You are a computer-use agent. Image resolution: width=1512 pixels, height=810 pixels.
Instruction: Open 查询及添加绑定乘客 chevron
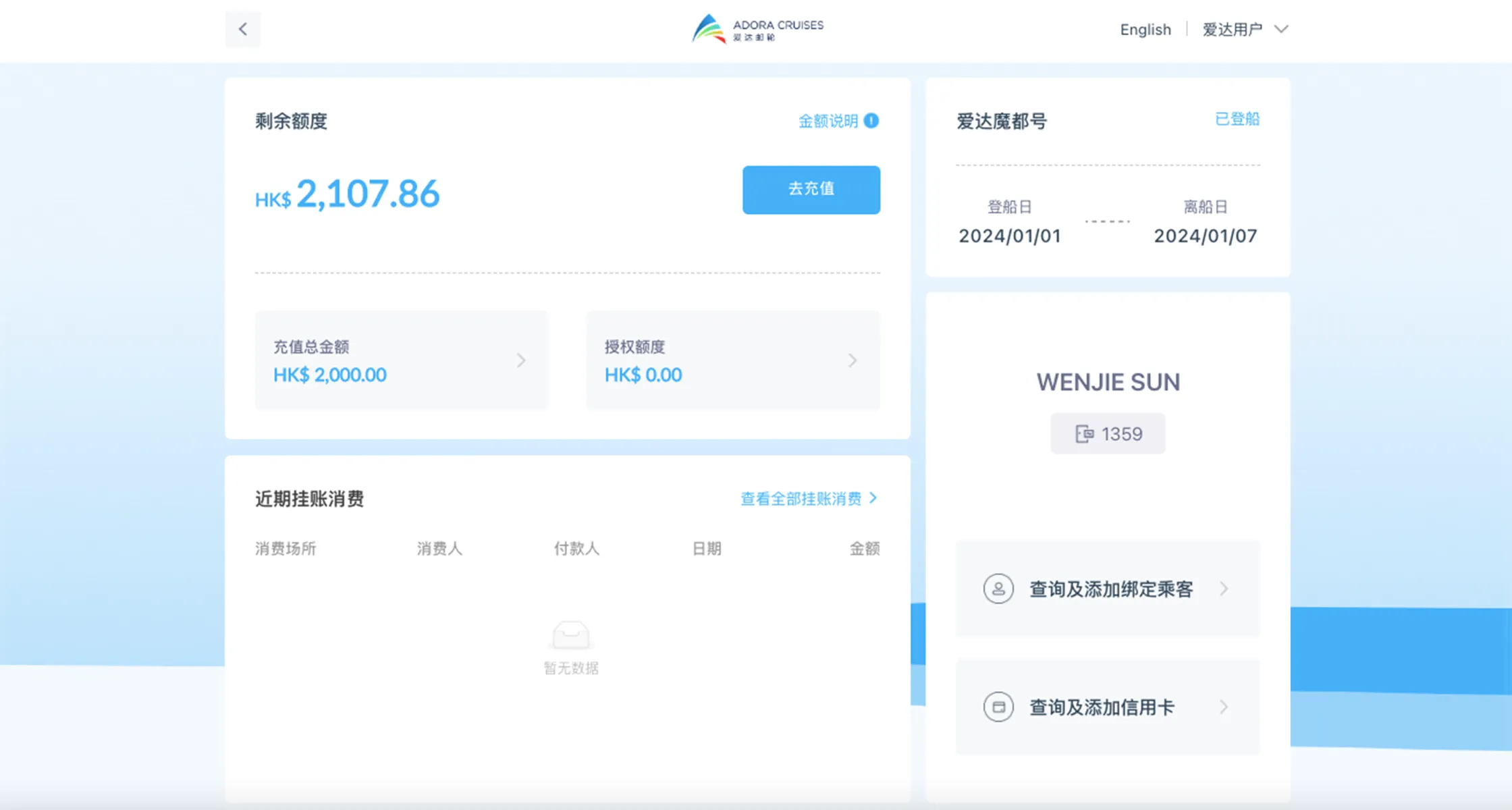tap(1224, 589)
